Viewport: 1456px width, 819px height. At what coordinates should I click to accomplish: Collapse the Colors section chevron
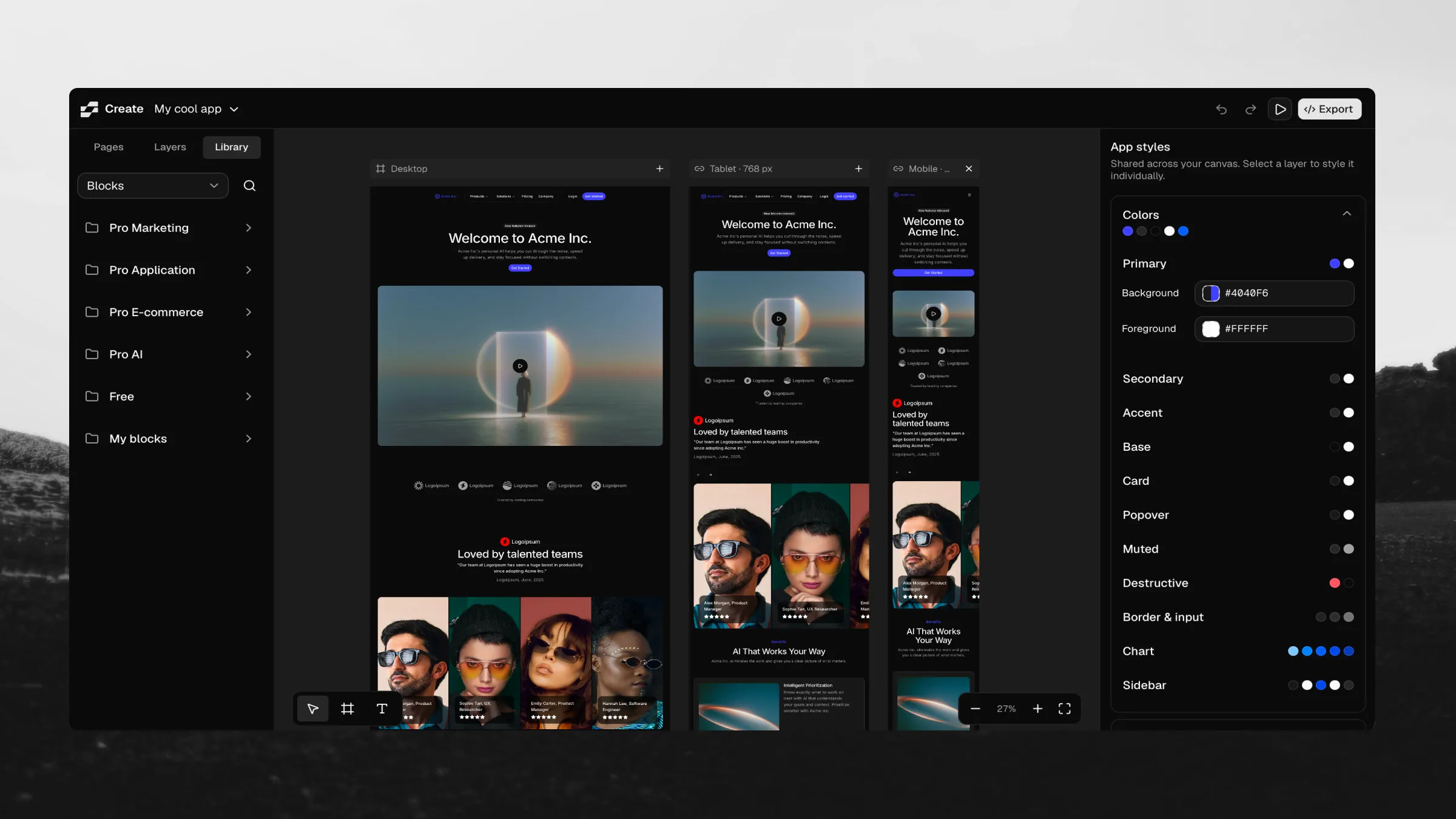click(1347, 214)
